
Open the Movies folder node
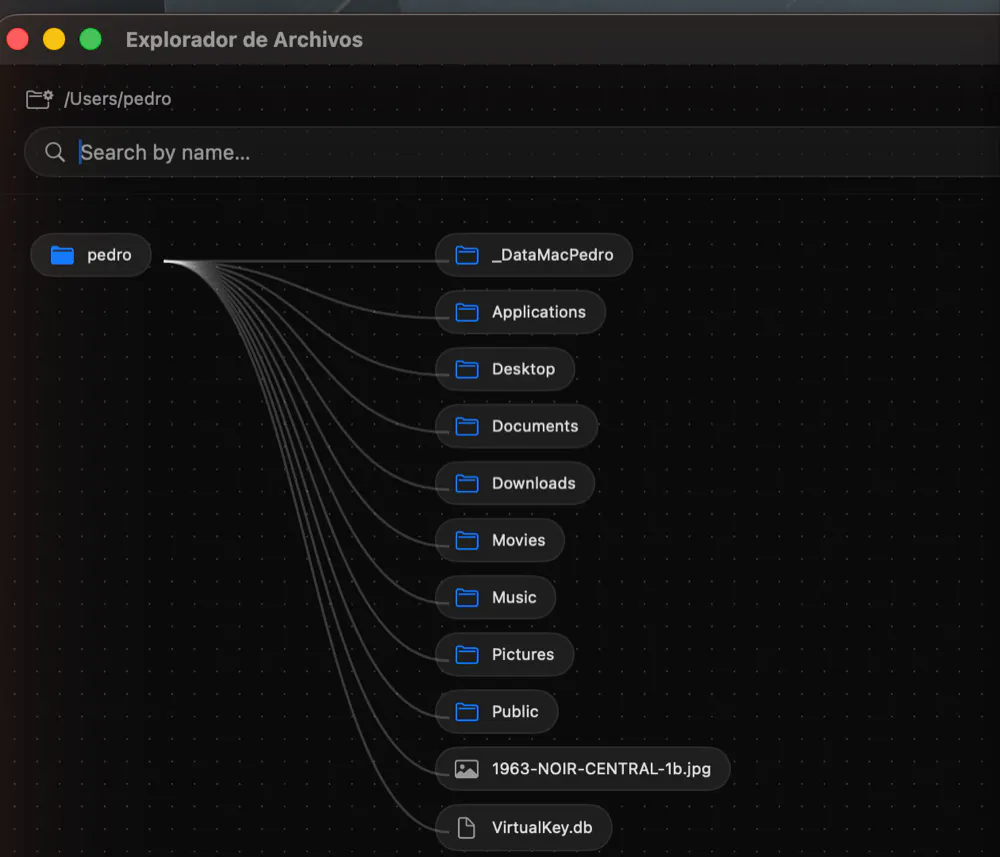coord(500,540)
